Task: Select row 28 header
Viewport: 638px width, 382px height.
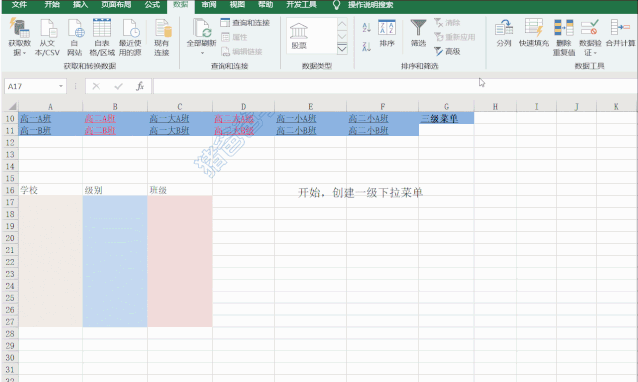Action: pyautogui.click(x=10, y=334)
